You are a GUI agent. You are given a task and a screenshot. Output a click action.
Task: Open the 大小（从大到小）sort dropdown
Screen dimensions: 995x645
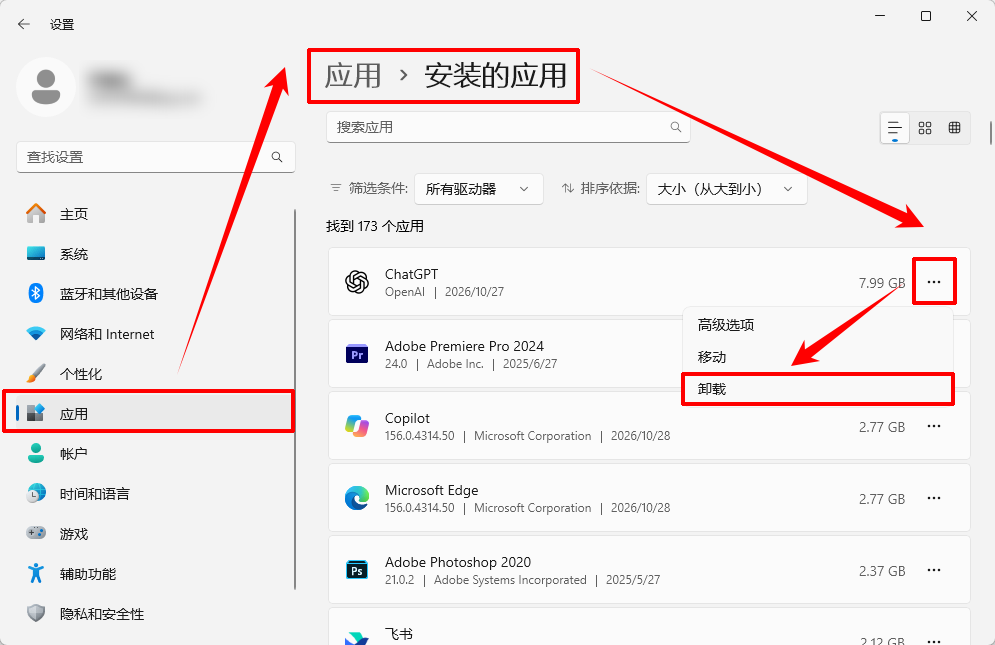point(727,189)
